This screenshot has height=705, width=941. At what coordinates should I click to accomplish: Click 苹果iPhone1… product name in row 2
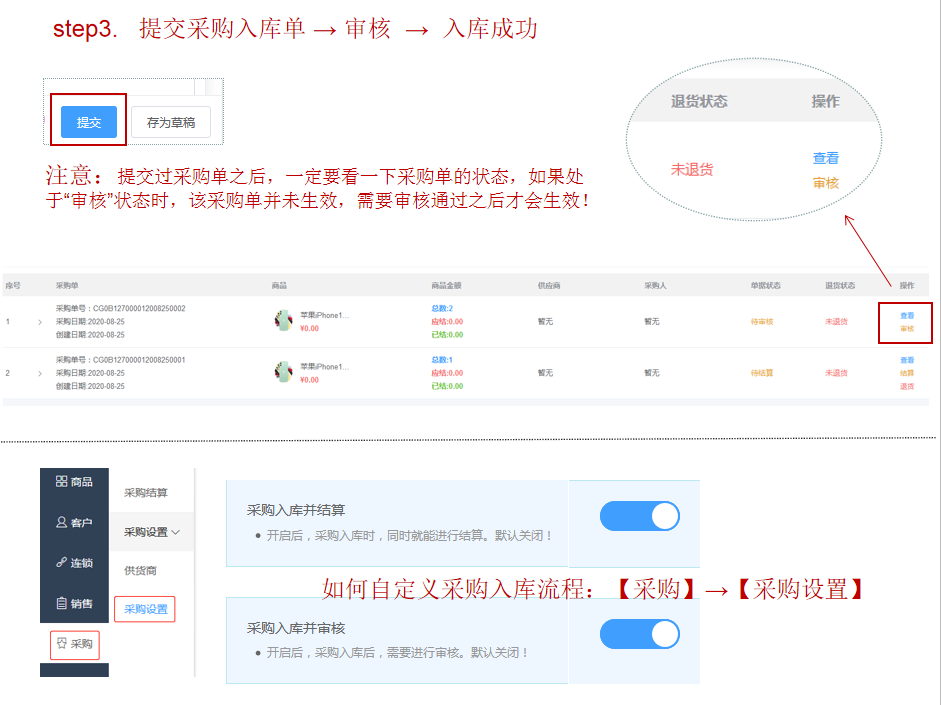click(x=324, y=367)
